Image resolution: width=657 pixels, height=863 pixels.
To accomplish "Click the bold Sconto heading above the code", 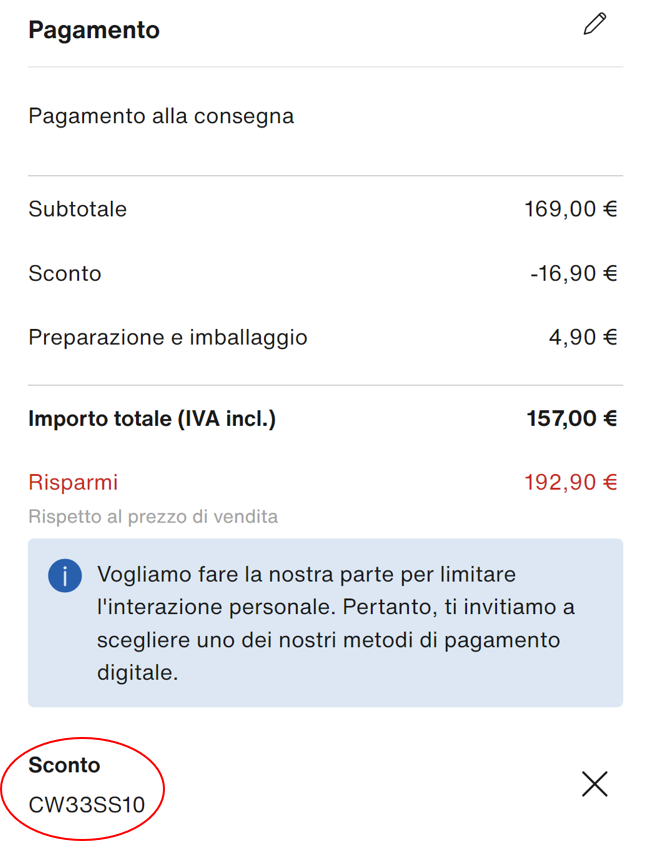I will [x=64, y=765].
